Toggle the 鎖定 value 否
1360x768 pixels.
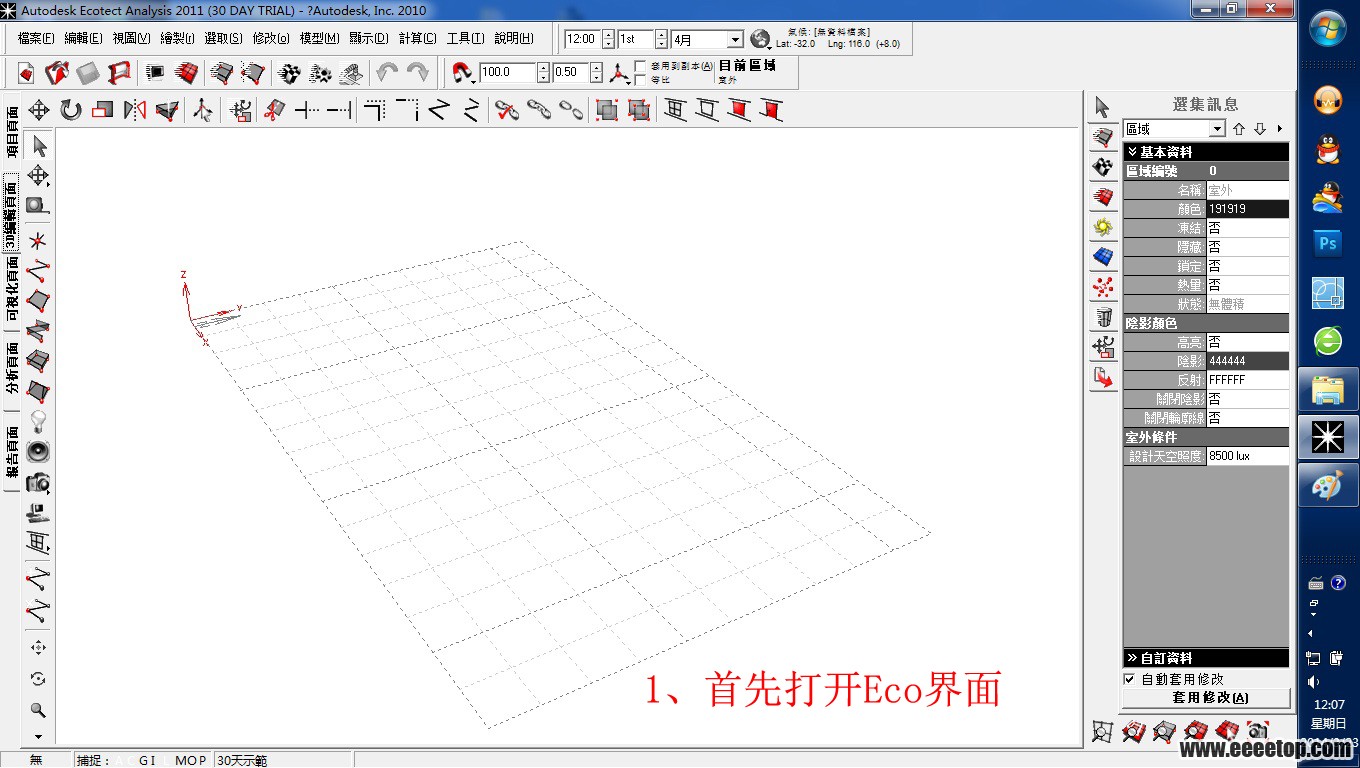1247,266
